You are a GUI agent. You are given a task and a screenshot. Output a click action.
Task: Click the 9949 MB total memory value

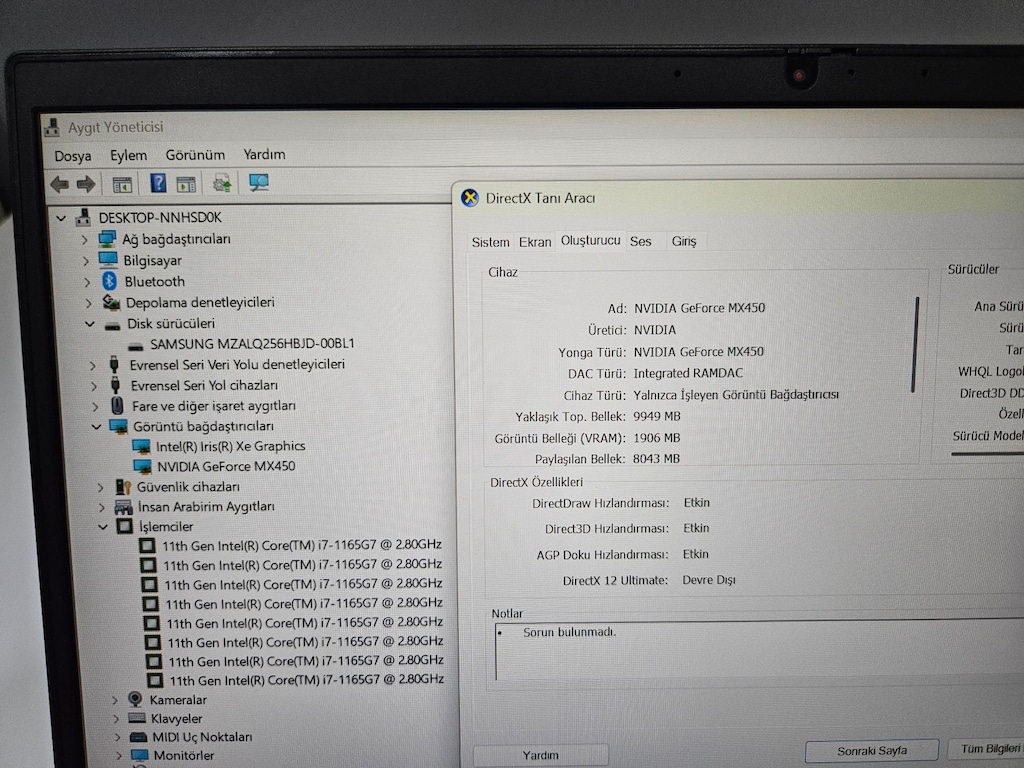pyautogui.click(x=656, y=416)
